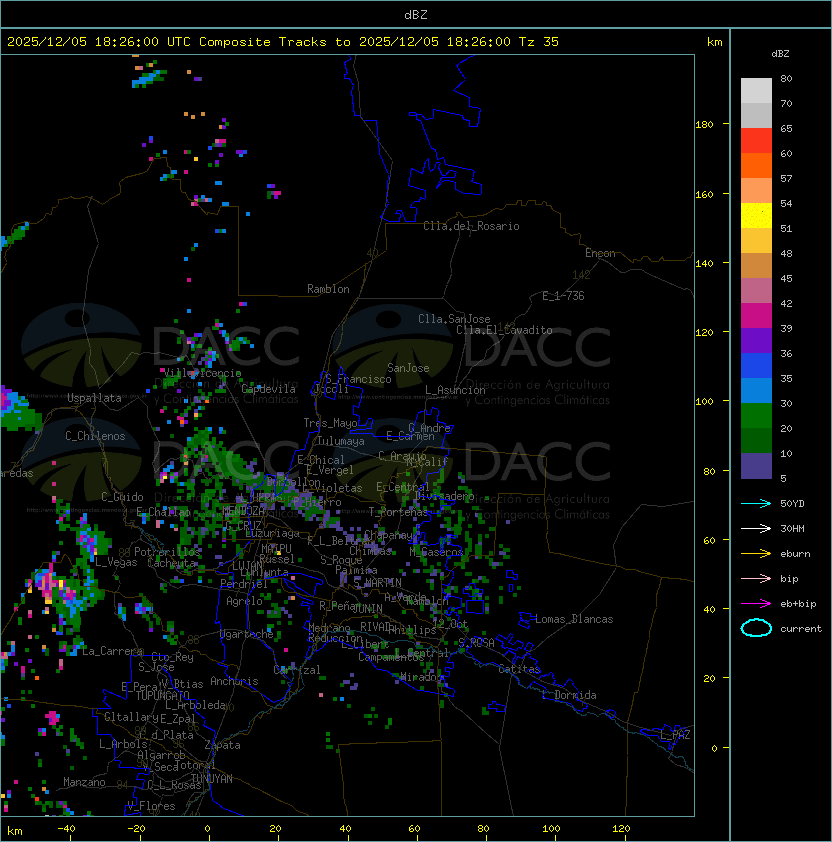Screen dimensions: 832x842
Task: Select the slate purple 5–10 dBZ swatch
Action: coord(756,466)
